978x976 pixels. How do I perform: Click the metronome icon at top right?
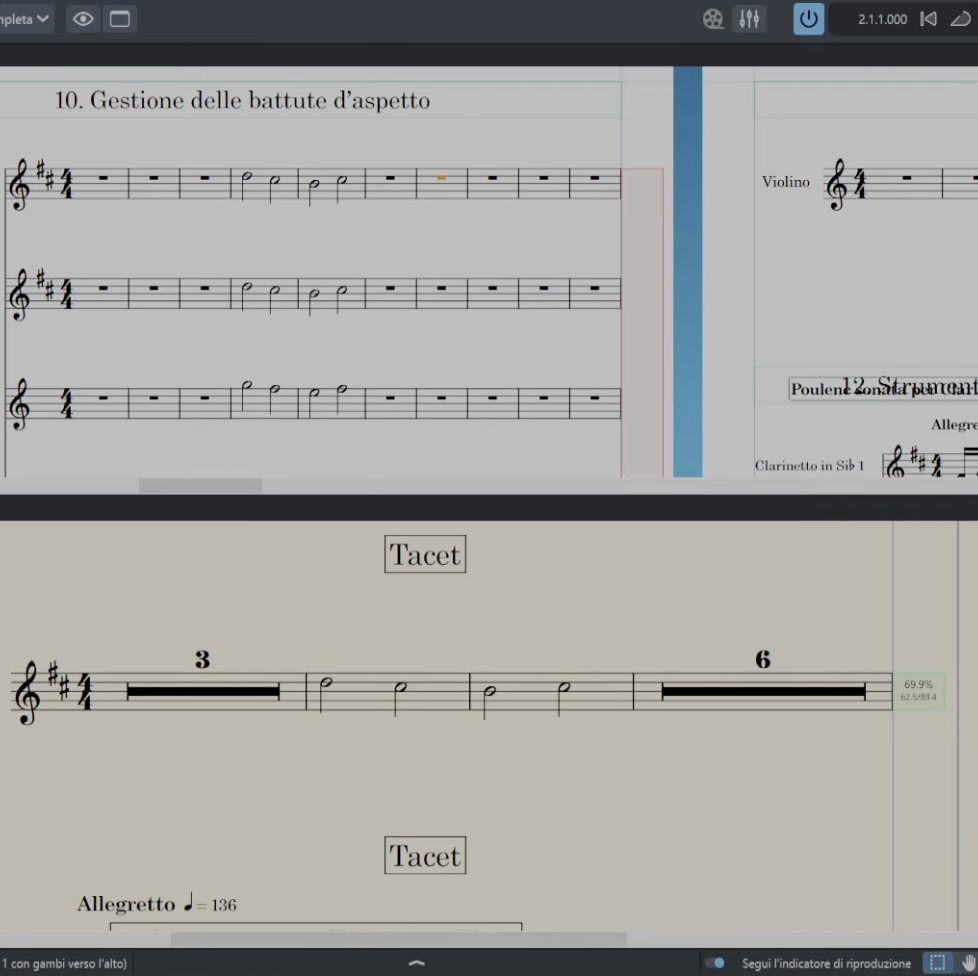pyautogui.click(x=960, y=19)
